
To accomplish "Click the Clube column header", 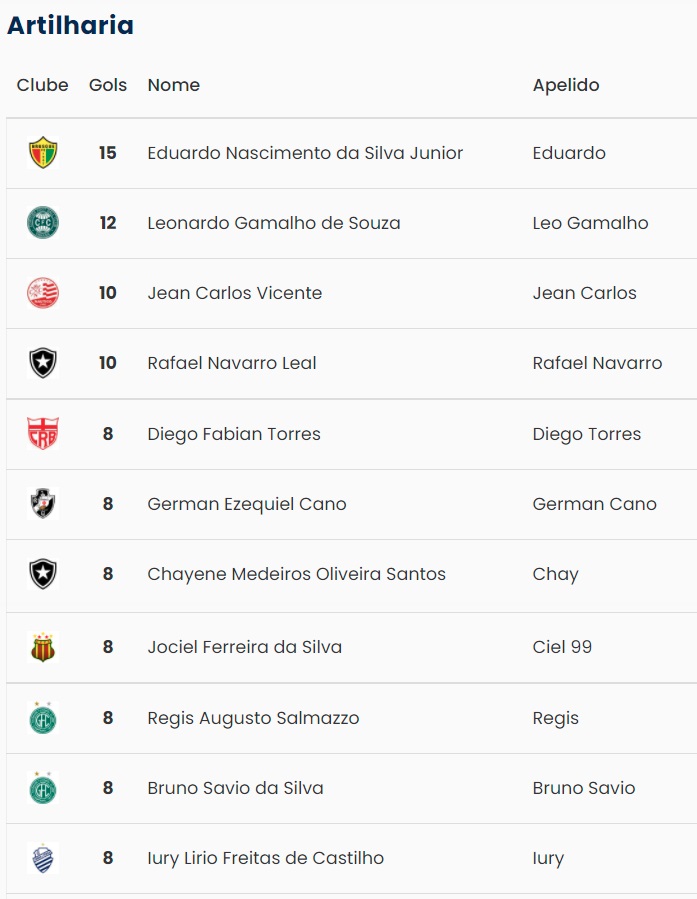I will (43, 85).
